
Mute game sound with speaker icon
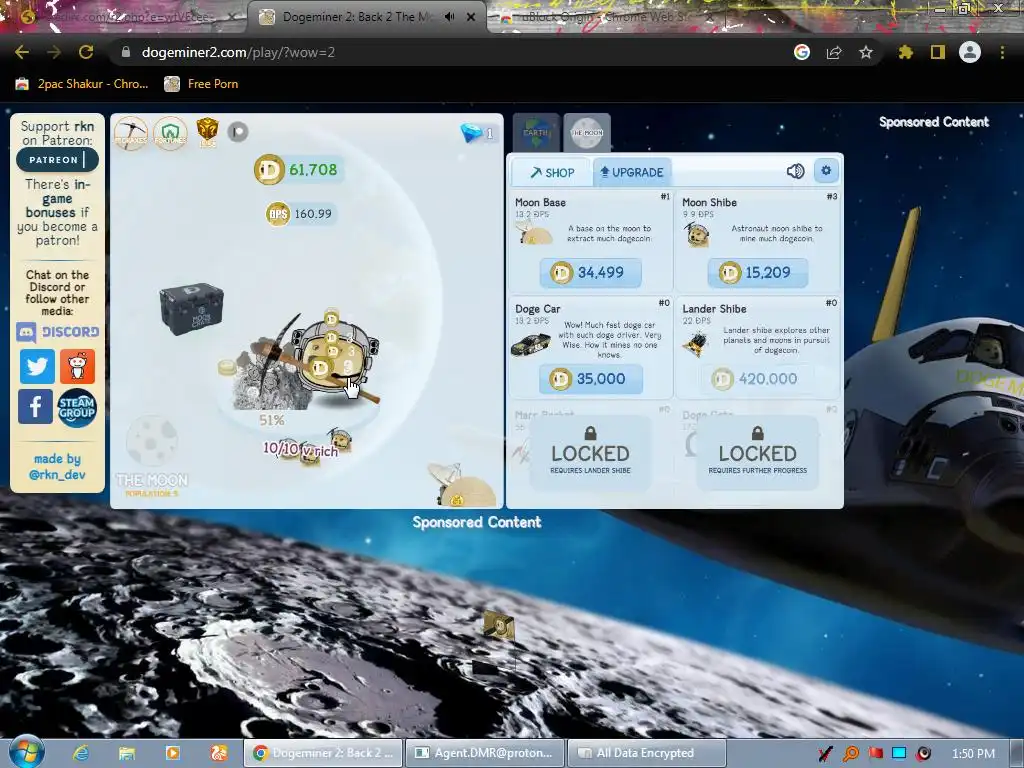[x=795, y=171]
